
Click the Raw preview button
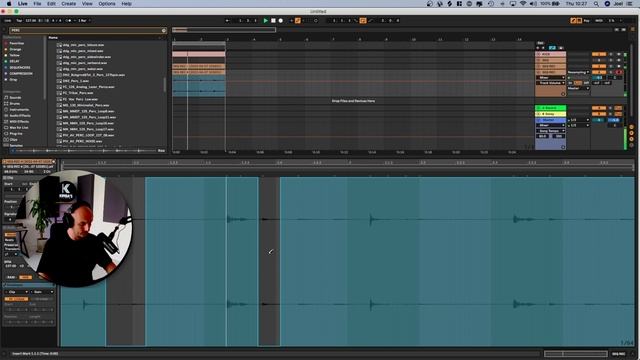pos(161,151)
